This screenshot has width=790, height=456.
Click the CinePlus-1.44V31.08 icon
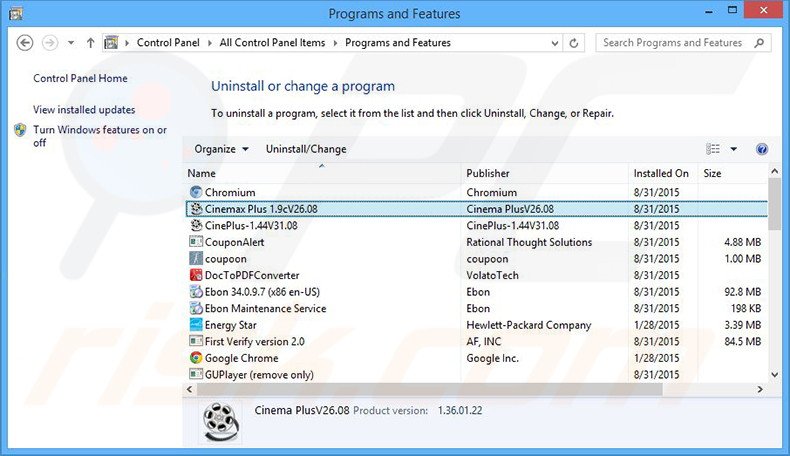point(196,225)
